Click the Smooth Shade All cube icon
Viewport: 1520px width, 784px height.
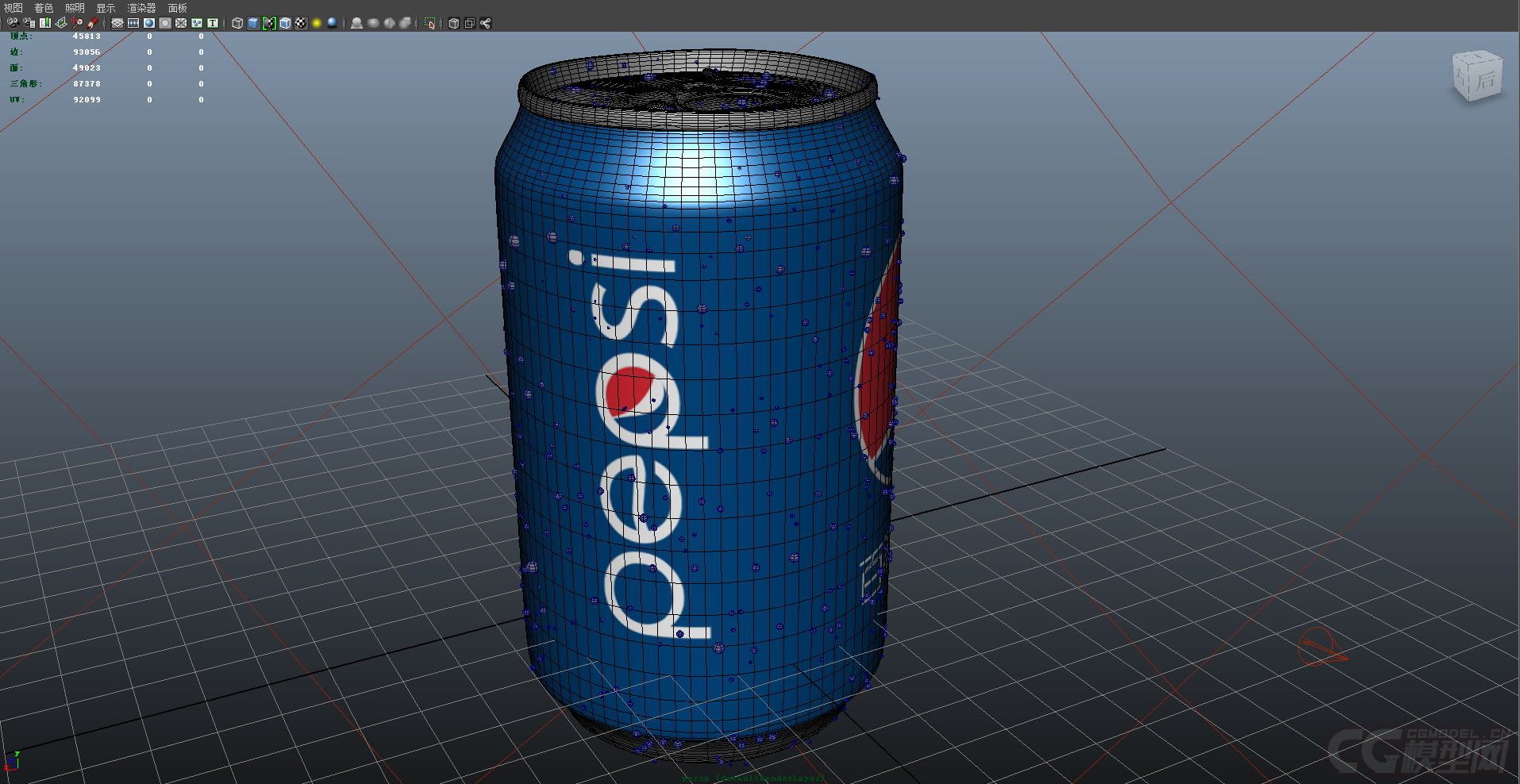pos(253,23)
